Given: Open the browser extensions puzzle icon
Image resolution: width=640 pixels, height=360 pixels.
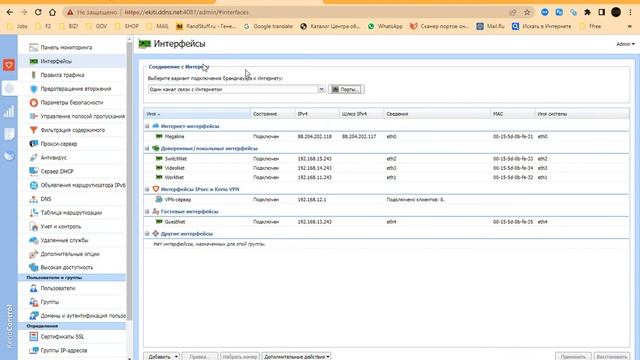Looking at the screenshot, I should coord(587,12).
